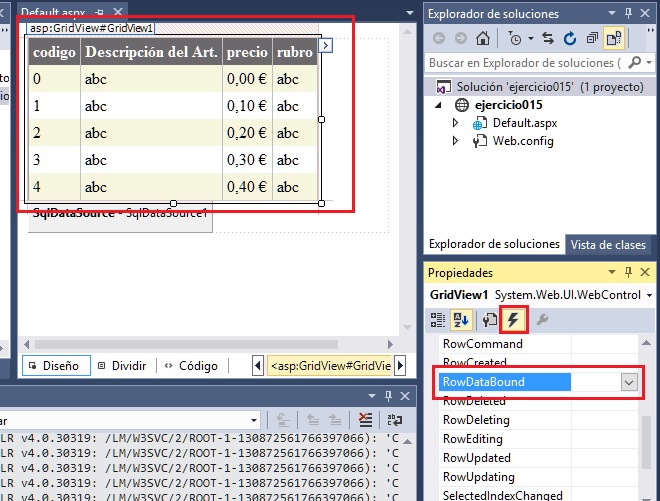Click the Forward arrow in Solution Explorer toolbar
The width and height of the screenshot is (660, 501).
(461, 38)
